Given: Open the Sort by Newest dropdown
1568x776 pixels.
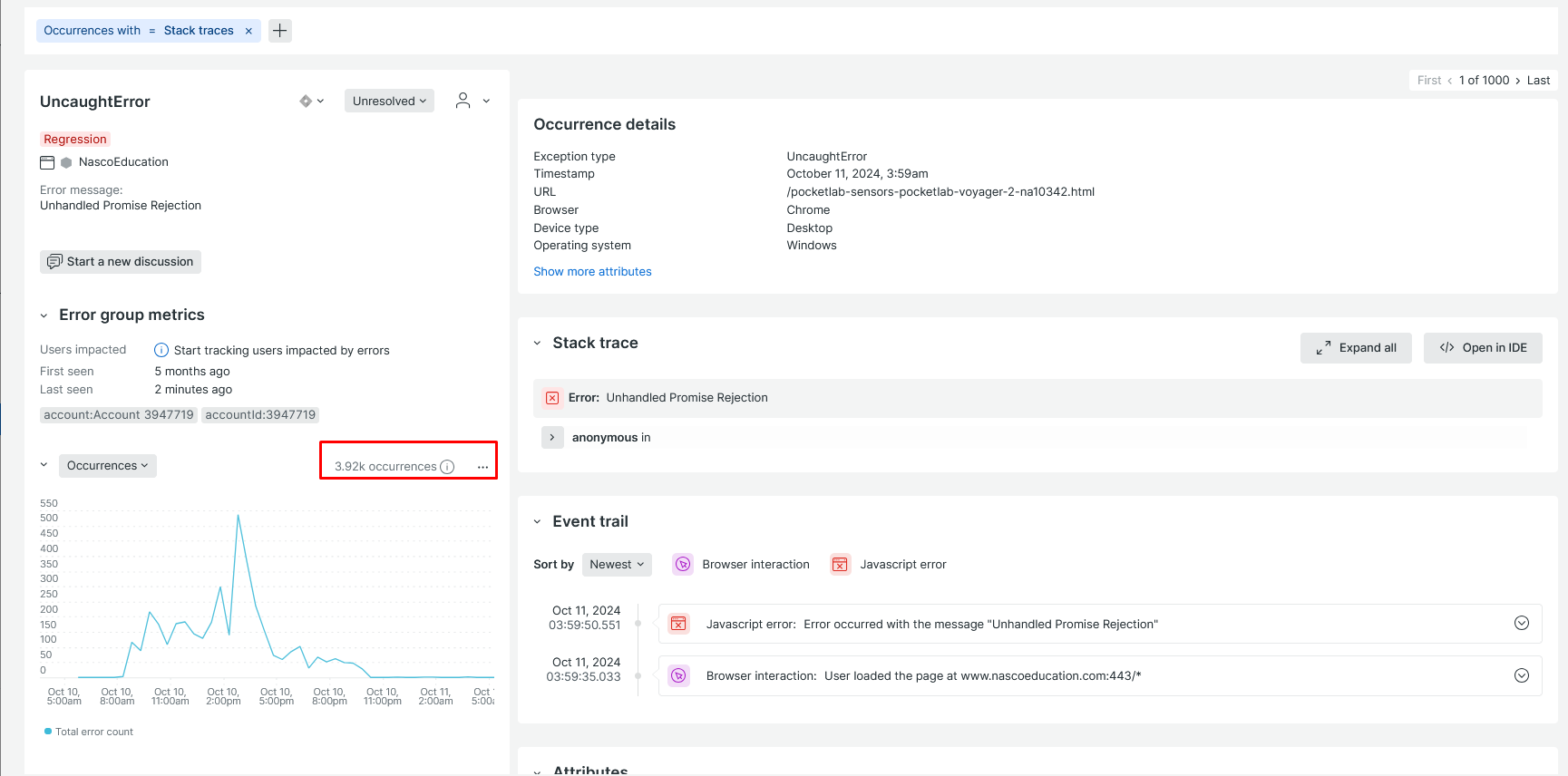Looking at the screenshot, I should (617, 565).
